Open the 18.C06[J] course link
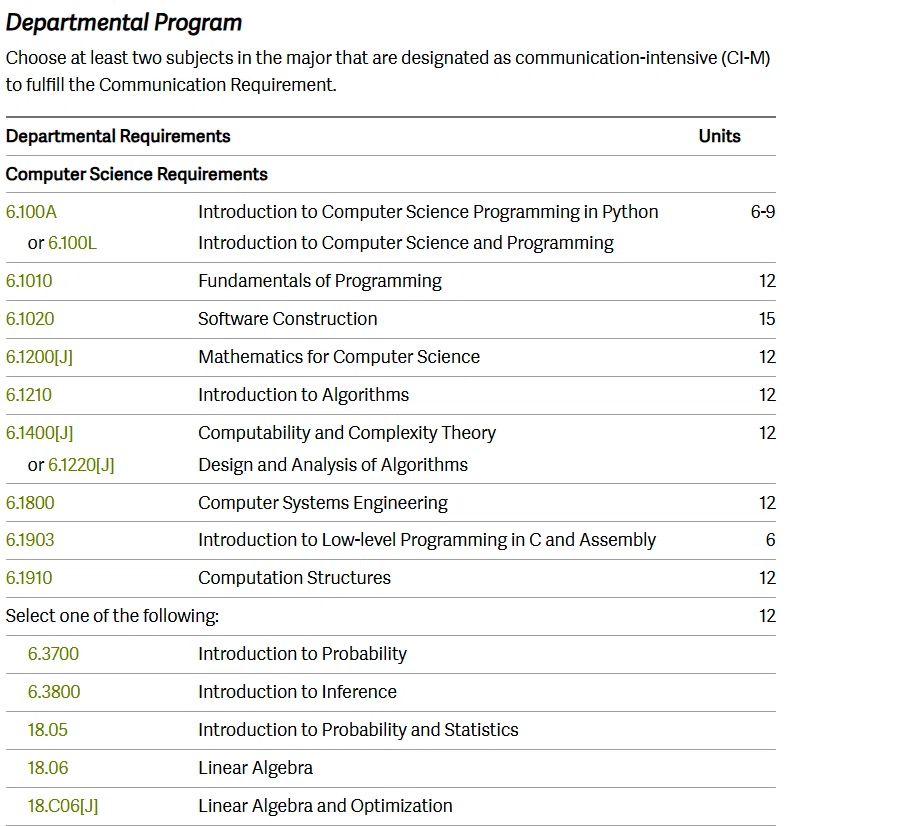The width and height of the screenshot is (900, 826). 63,806
